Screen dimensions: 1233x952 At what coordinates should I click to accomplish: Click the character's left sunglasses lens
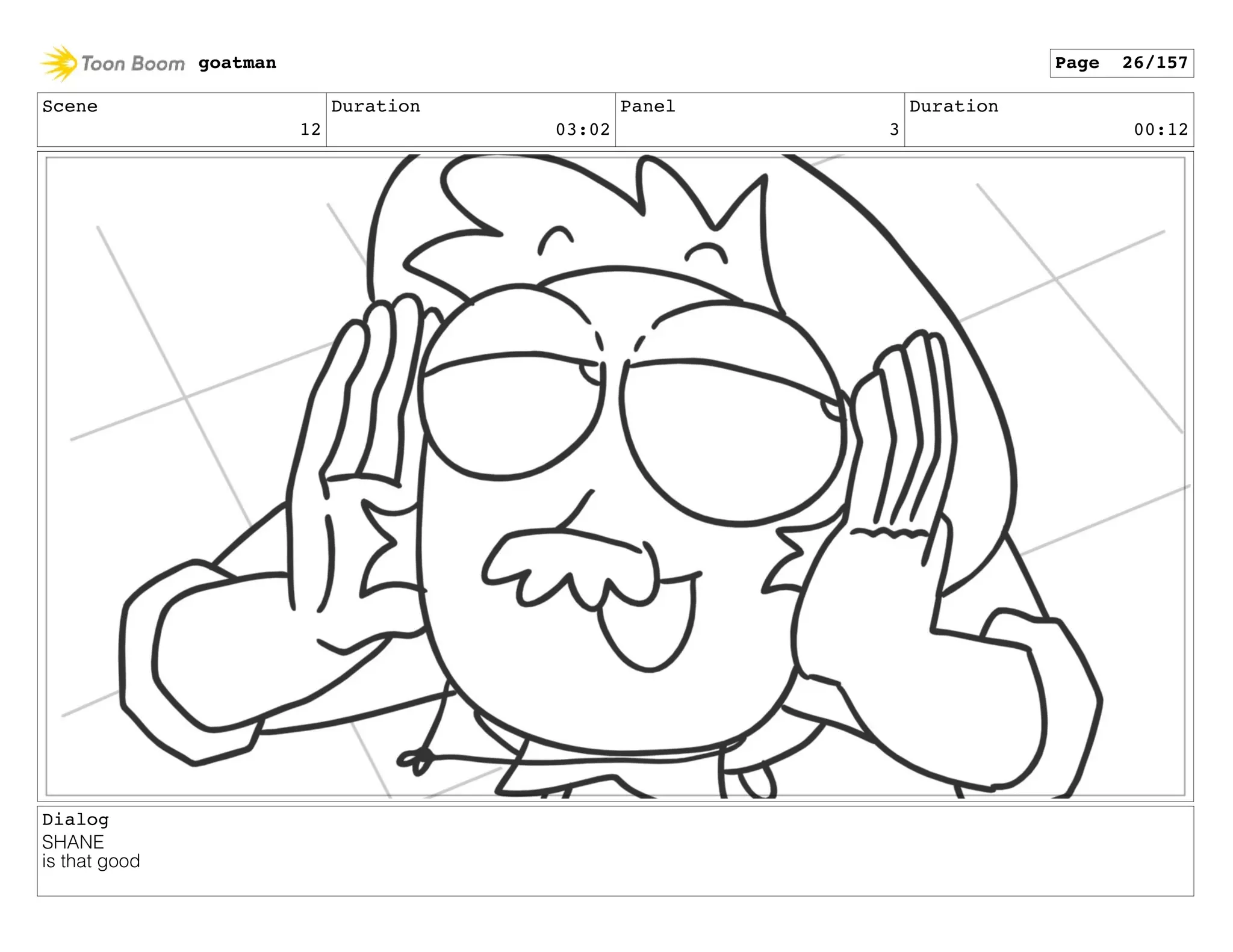512,421
